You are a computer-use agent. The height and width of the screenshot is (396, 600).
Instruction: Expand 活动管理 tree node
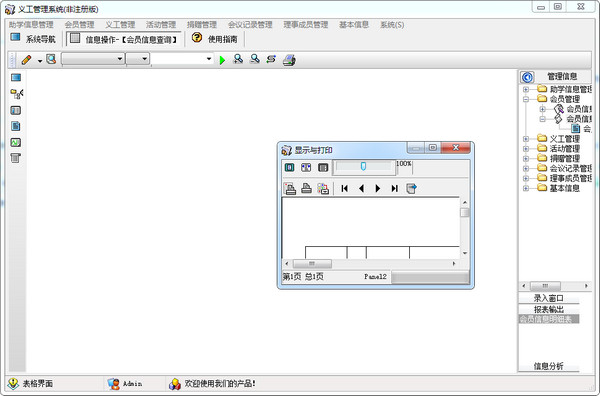click(x=526, y=149)
